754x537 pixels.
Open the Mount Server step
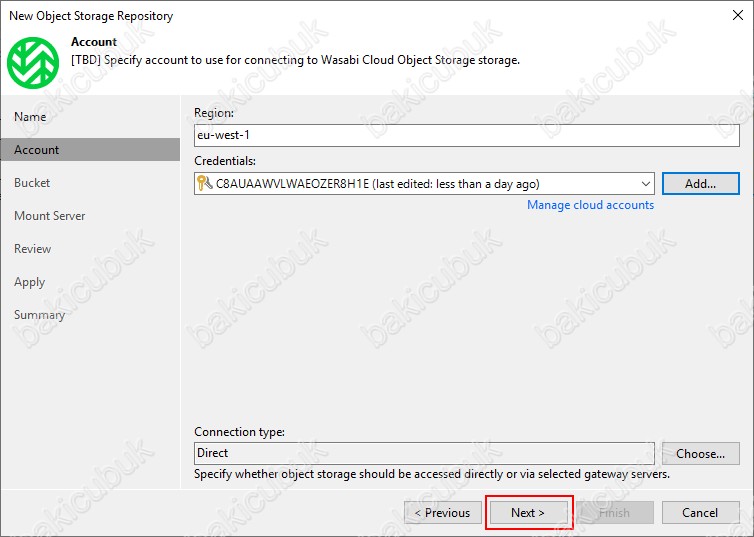click(50, 216)
